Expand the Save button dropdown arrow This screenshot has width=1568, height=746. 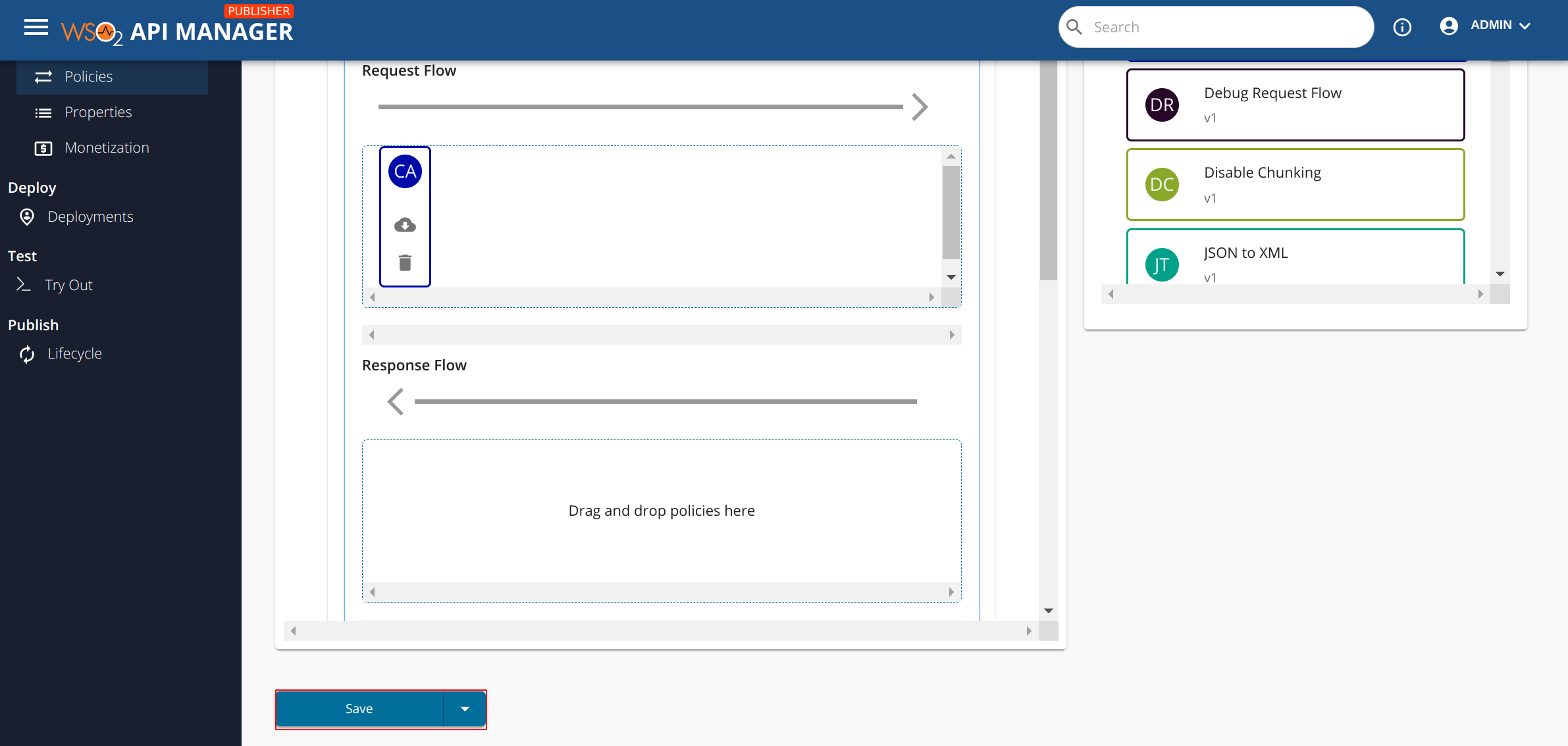click(x=465, y=709)
